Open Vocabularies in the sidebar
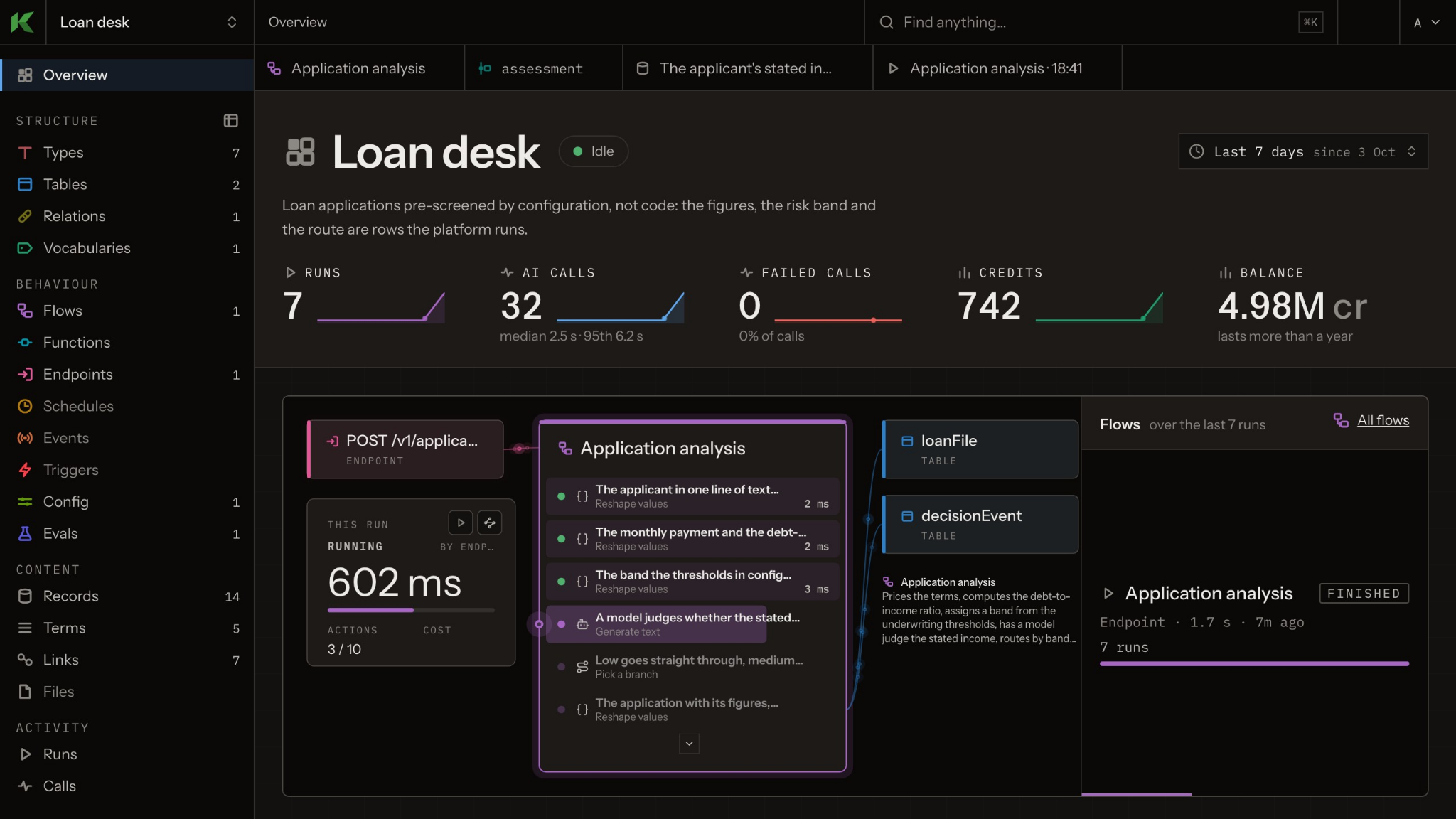This screenshot has height=819, width=1456. pos(127,249)
